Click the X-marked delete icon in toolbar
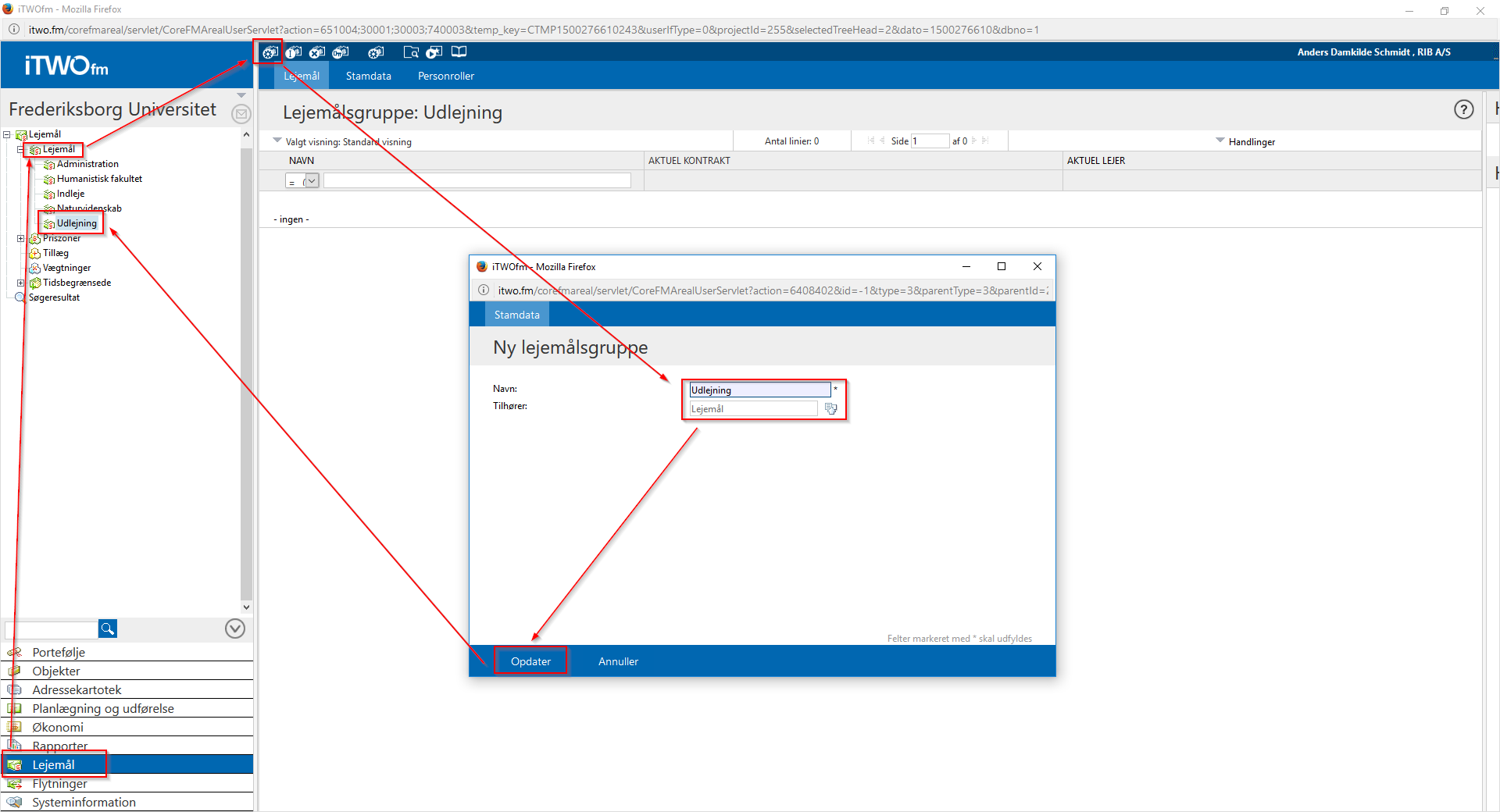1500x812 pixels. pyautogui.click(x=317, y=52)
